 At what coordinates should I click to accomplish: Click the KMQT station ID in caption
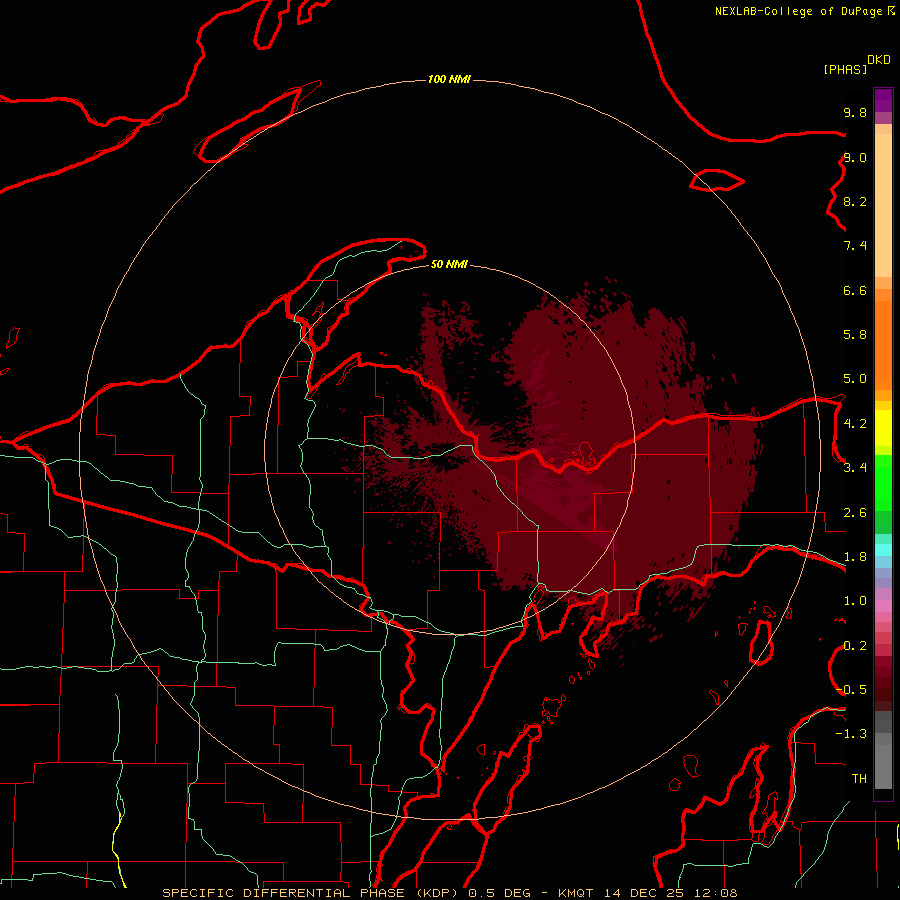tap(577, 893)
